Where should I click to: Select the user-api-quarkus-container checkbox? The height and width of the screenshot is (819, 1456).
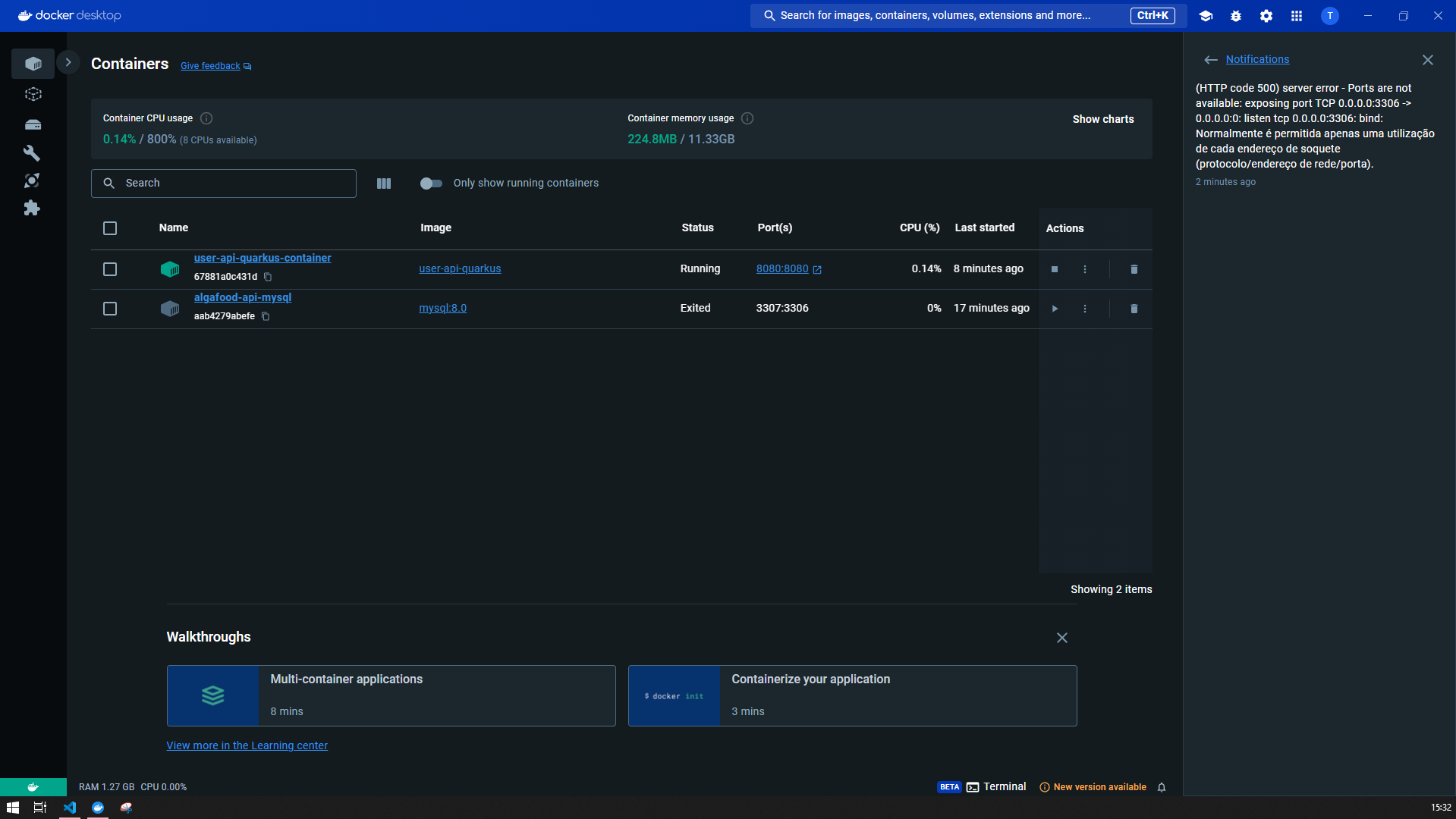click(110, 269)
